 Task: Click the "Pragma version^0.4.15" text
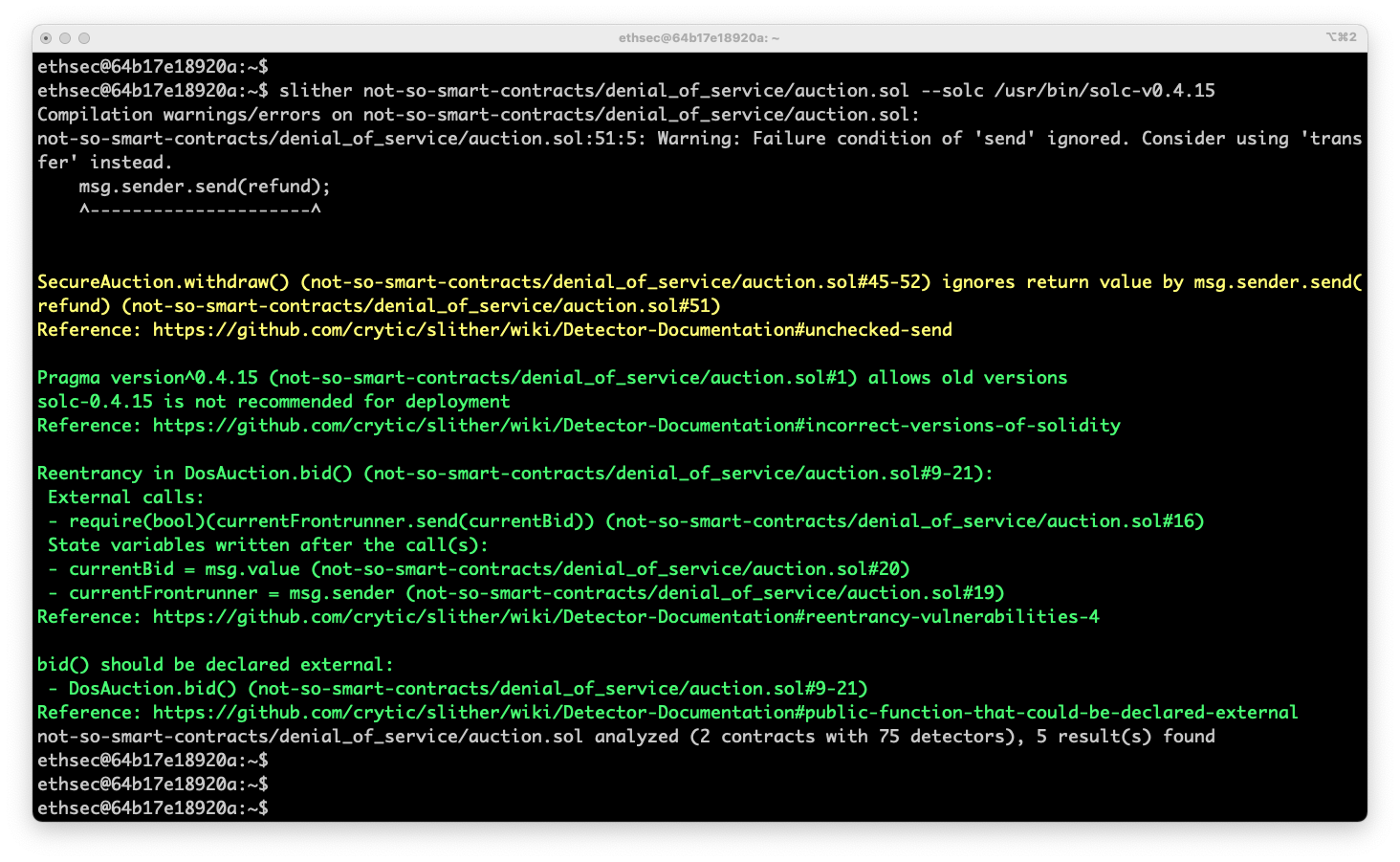pos(147,378)
